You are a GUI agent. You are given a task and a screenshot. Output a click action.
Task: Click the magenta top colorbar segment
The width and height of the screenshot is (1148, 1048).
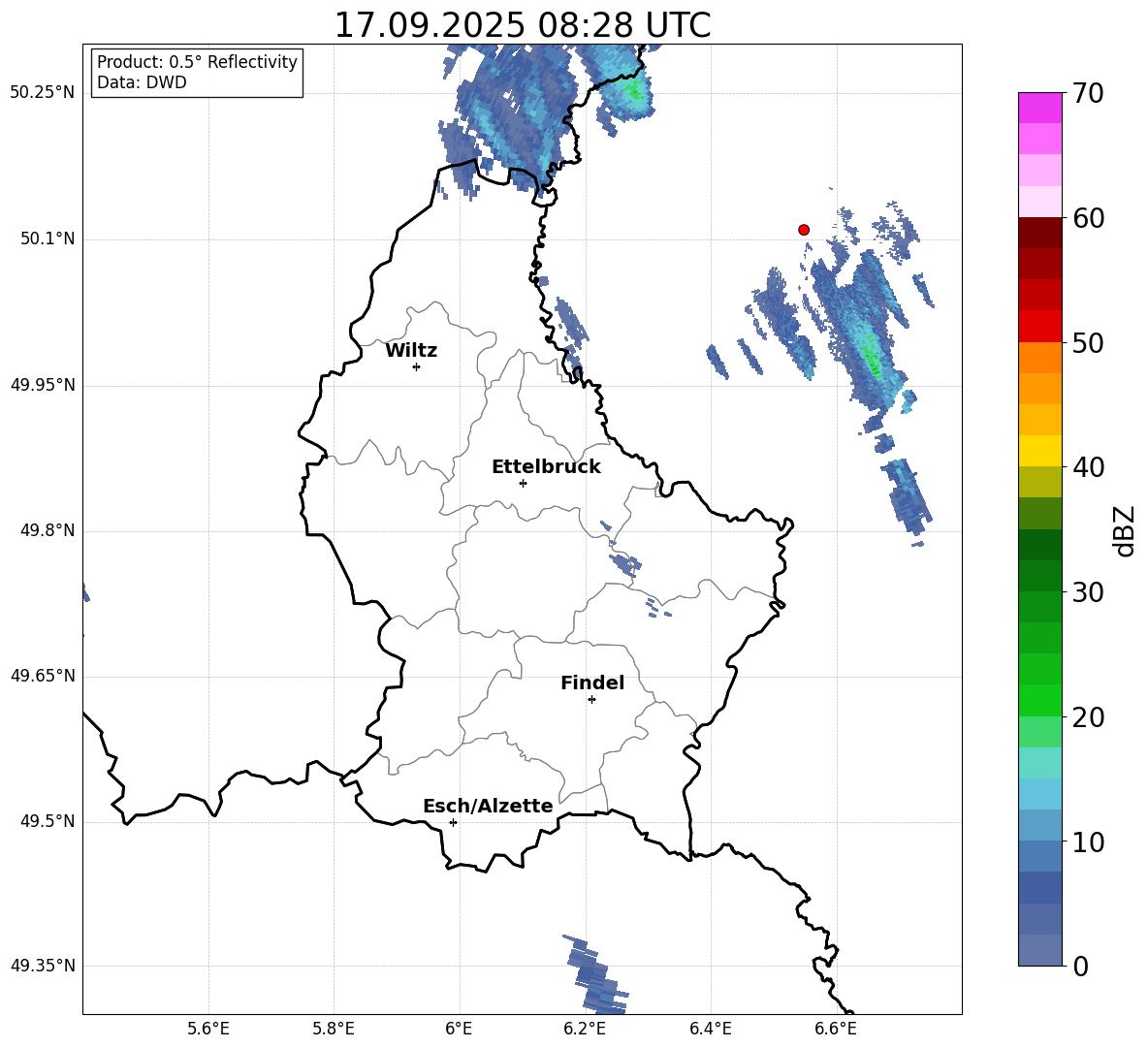(1040, 108)
